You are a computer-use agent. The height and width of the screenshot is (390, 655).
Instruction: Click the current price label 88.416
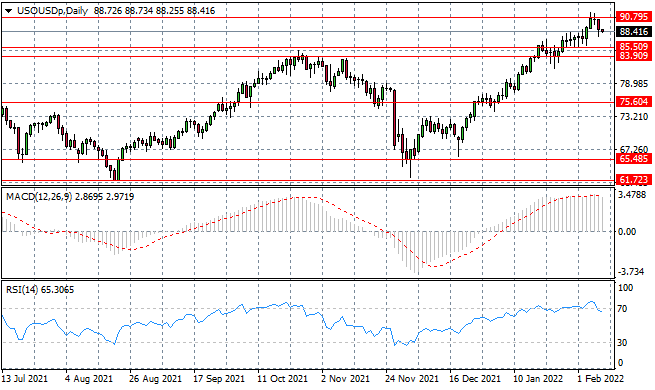point(634,32)
